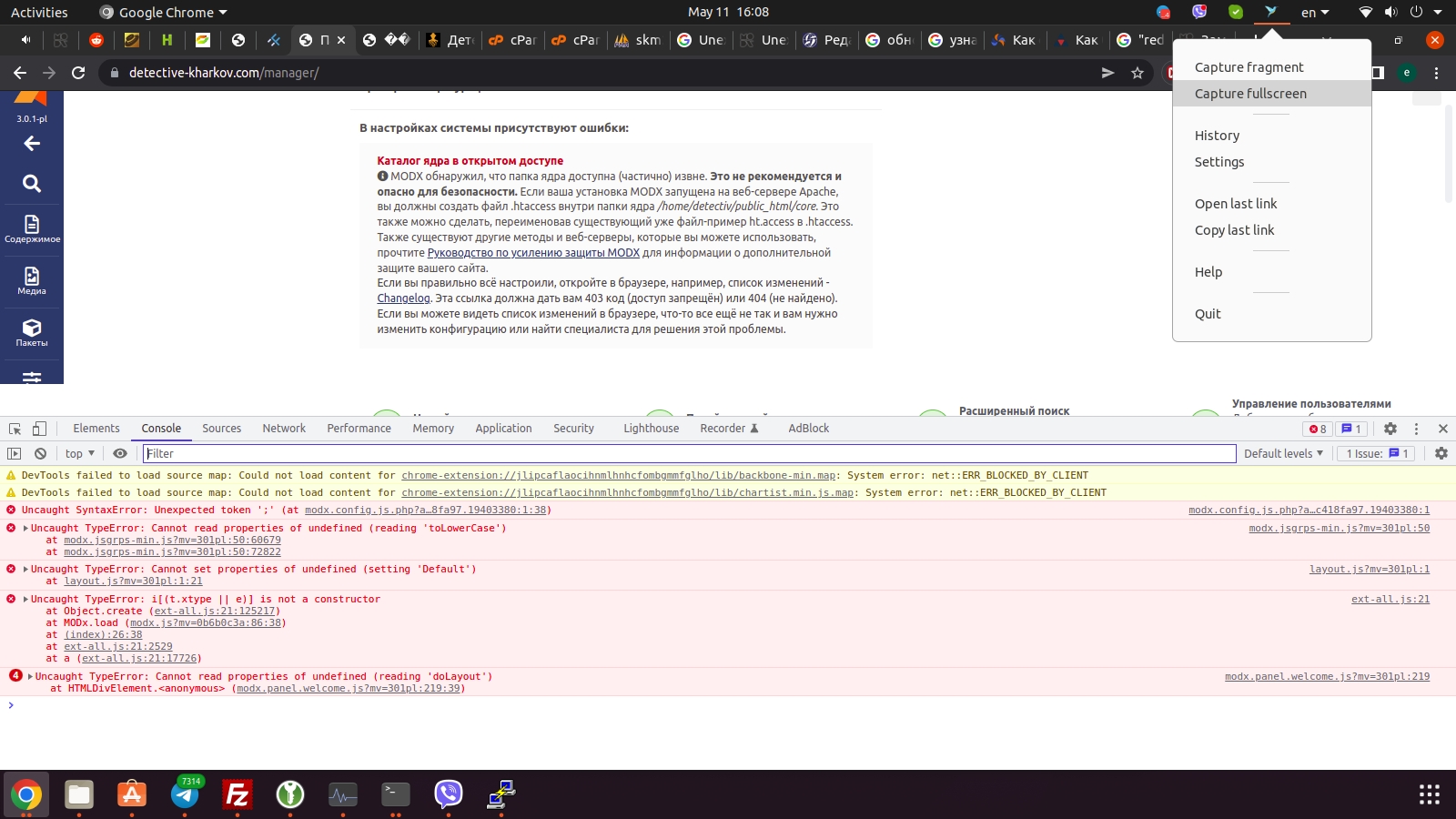Clear the console with the clear icon
Screen dimensions: 1456x819
[x=40, y=453]
